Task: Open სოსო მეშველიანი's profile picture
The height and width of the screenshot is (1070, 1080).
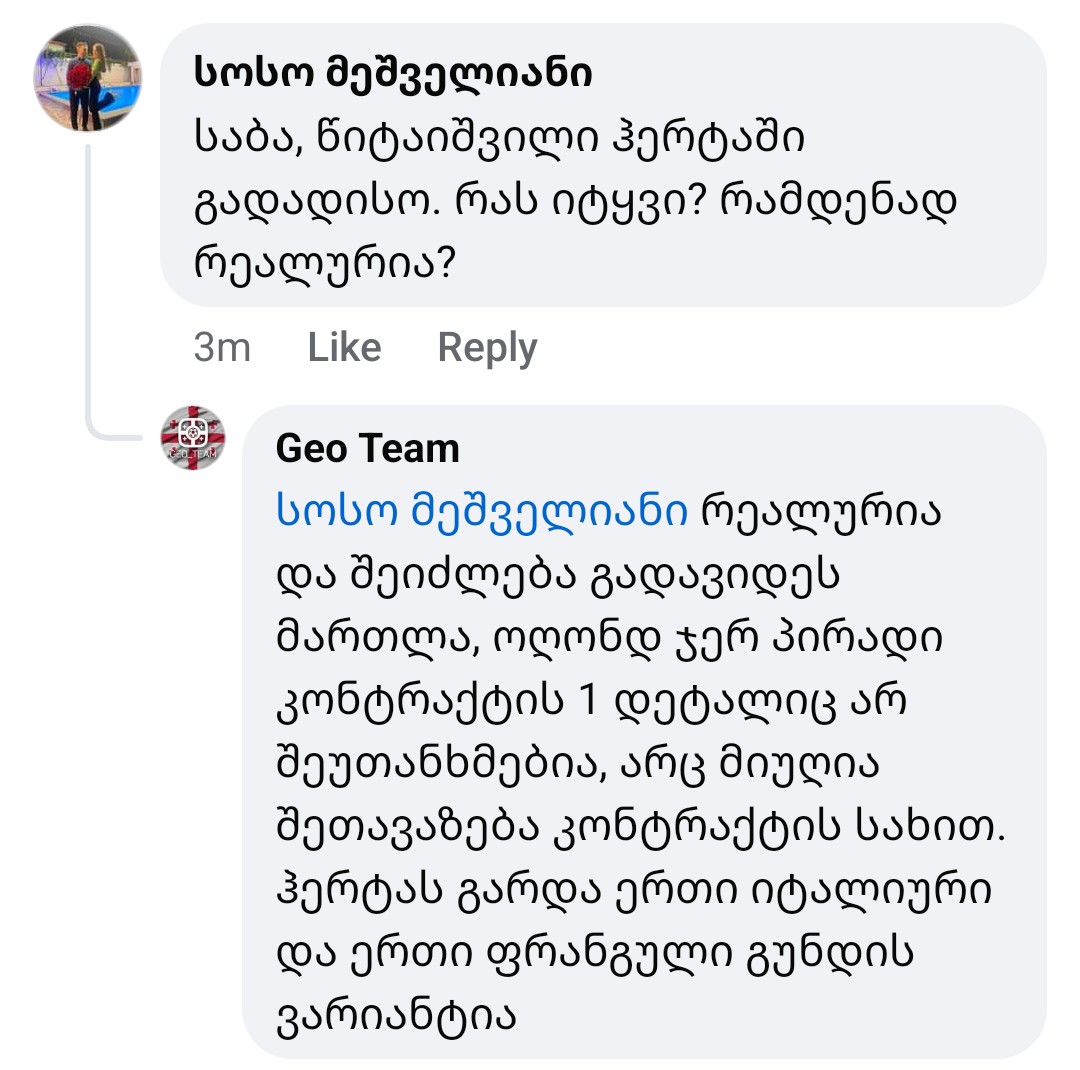Action: coord(88,78)
